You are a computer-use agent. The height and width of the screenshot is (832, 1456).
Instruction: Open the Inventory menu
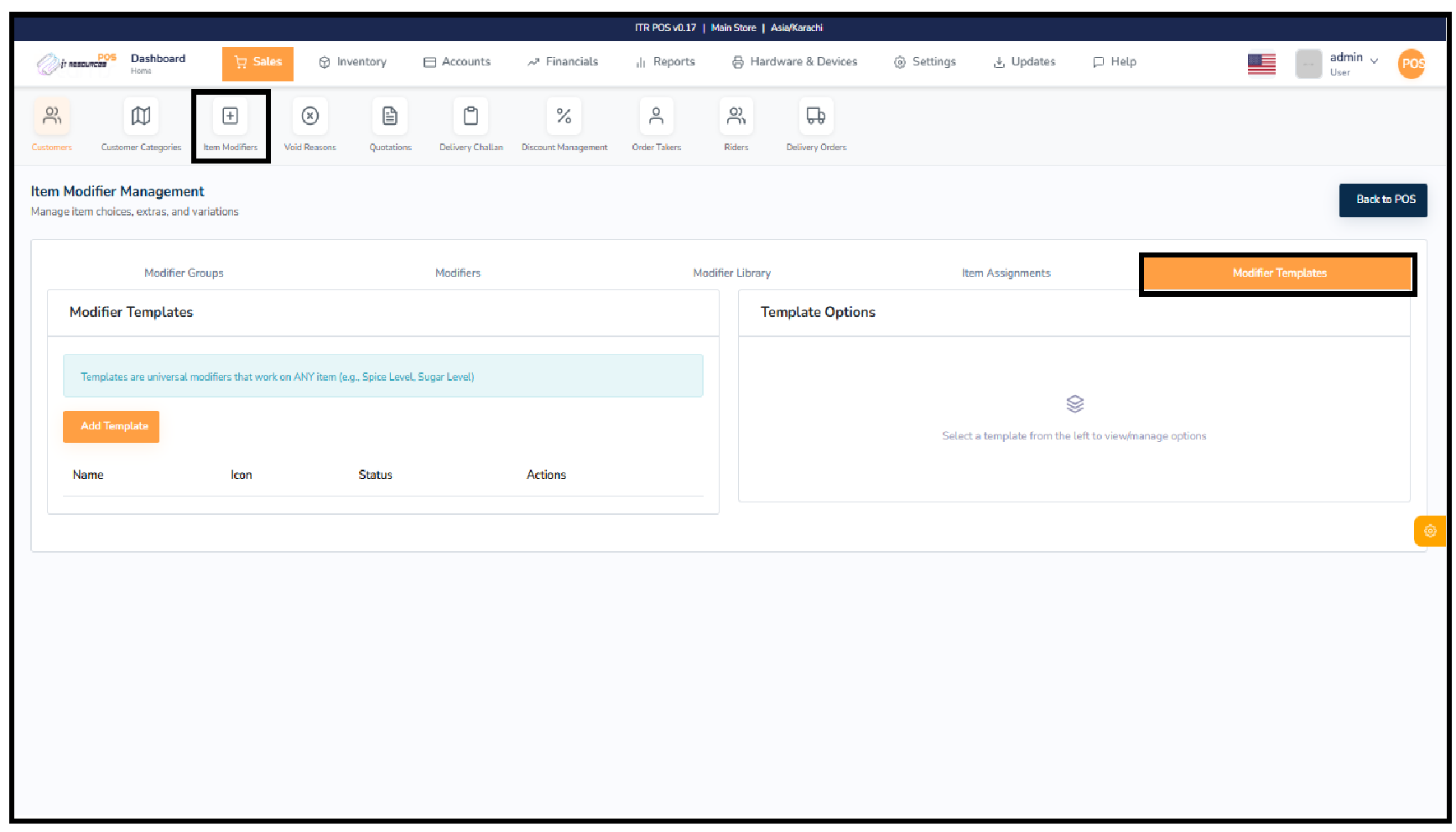(x=353, y=62)
